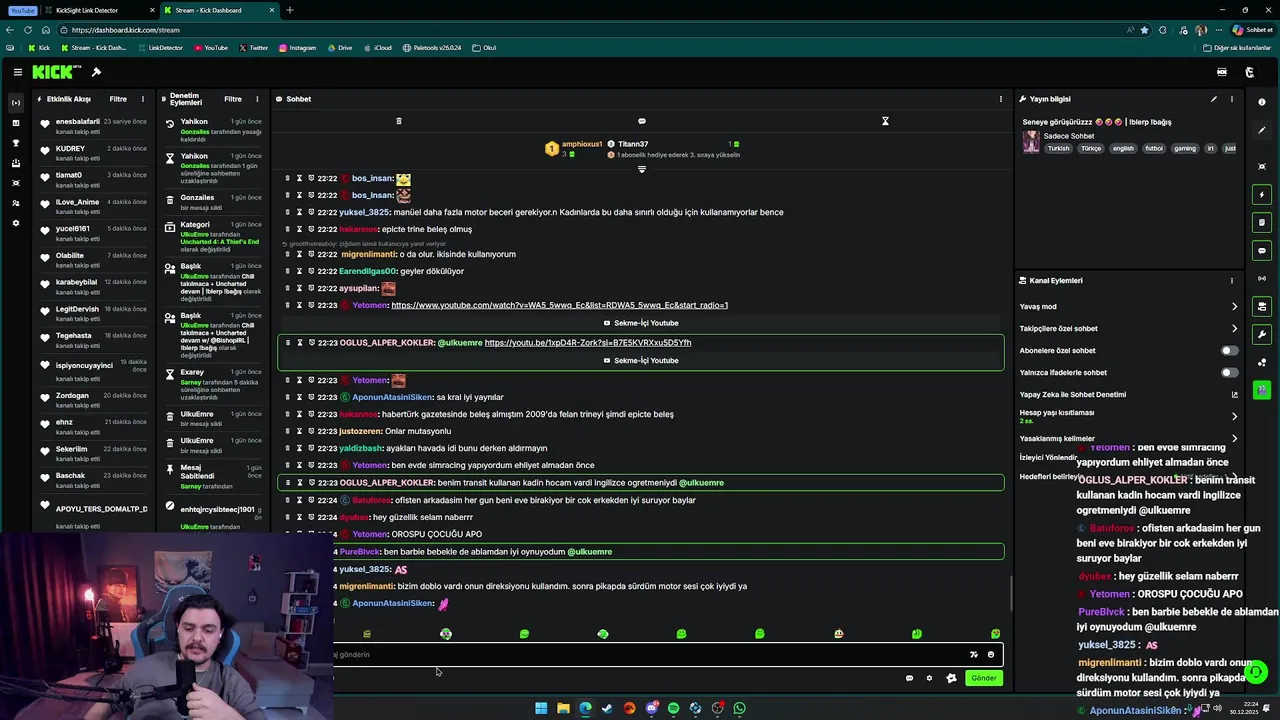Open a new browser tab

pos(290,10)
